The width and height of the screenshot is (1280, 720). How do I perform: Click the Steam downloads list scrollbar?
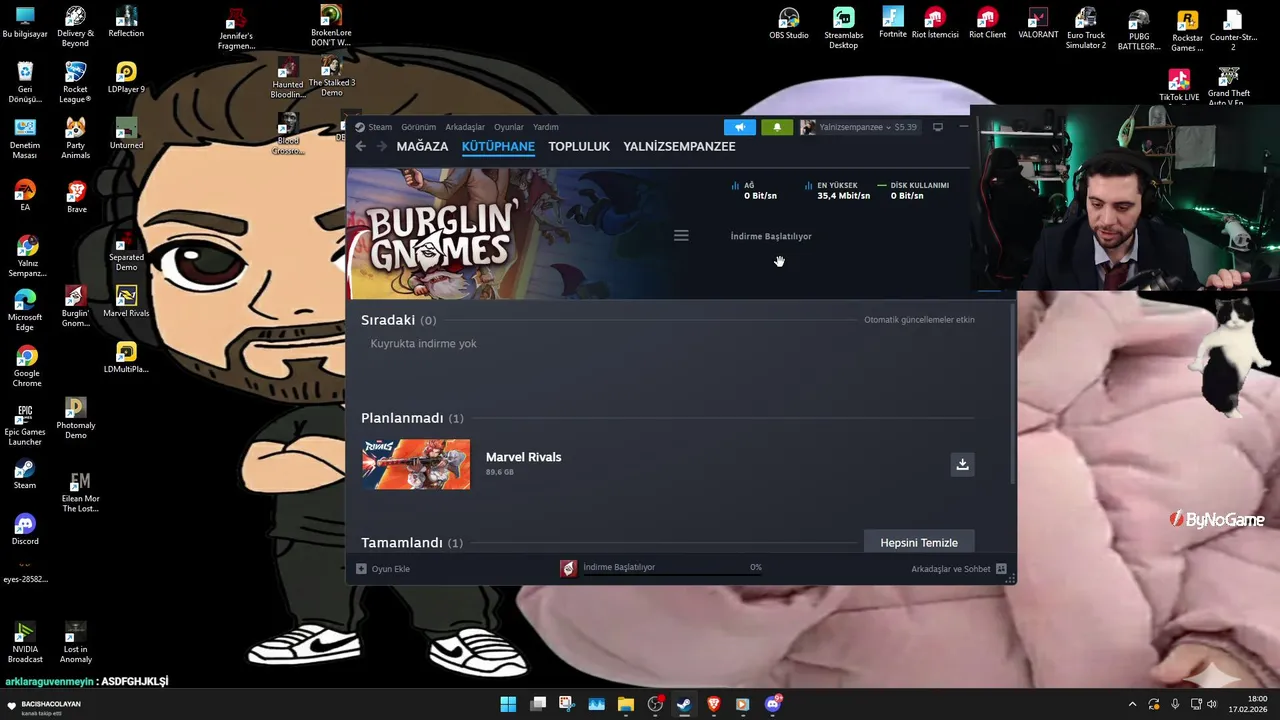[x=1013, y=392]
